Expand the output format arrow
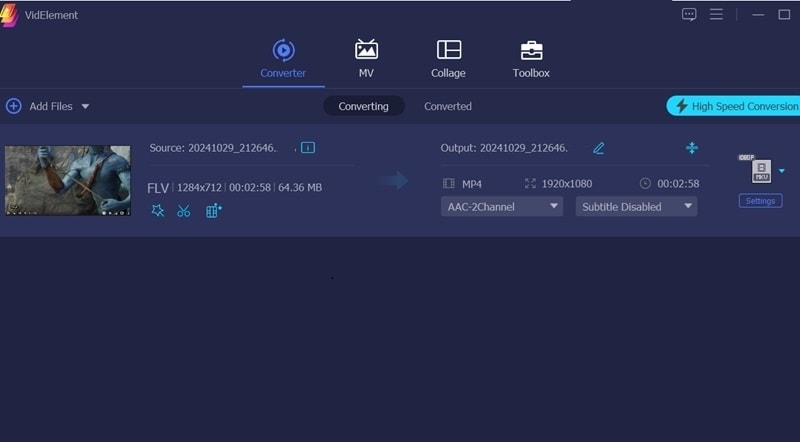The width and height of the screenshot is (800, 442). tap(782, 171)
